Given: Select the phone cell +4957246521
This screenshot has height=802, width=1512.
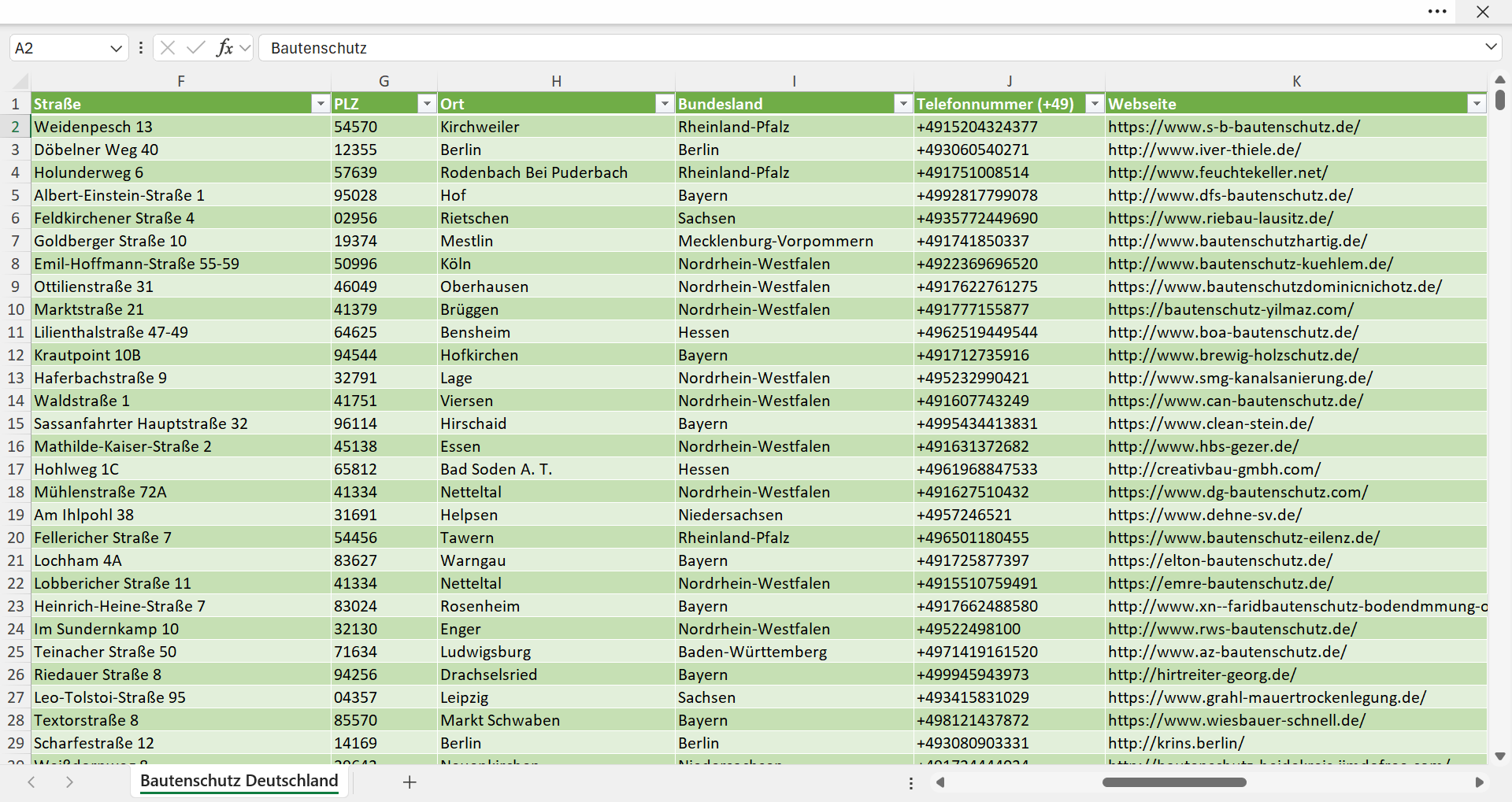Looking at the screenshot, I should point(1010,515).
